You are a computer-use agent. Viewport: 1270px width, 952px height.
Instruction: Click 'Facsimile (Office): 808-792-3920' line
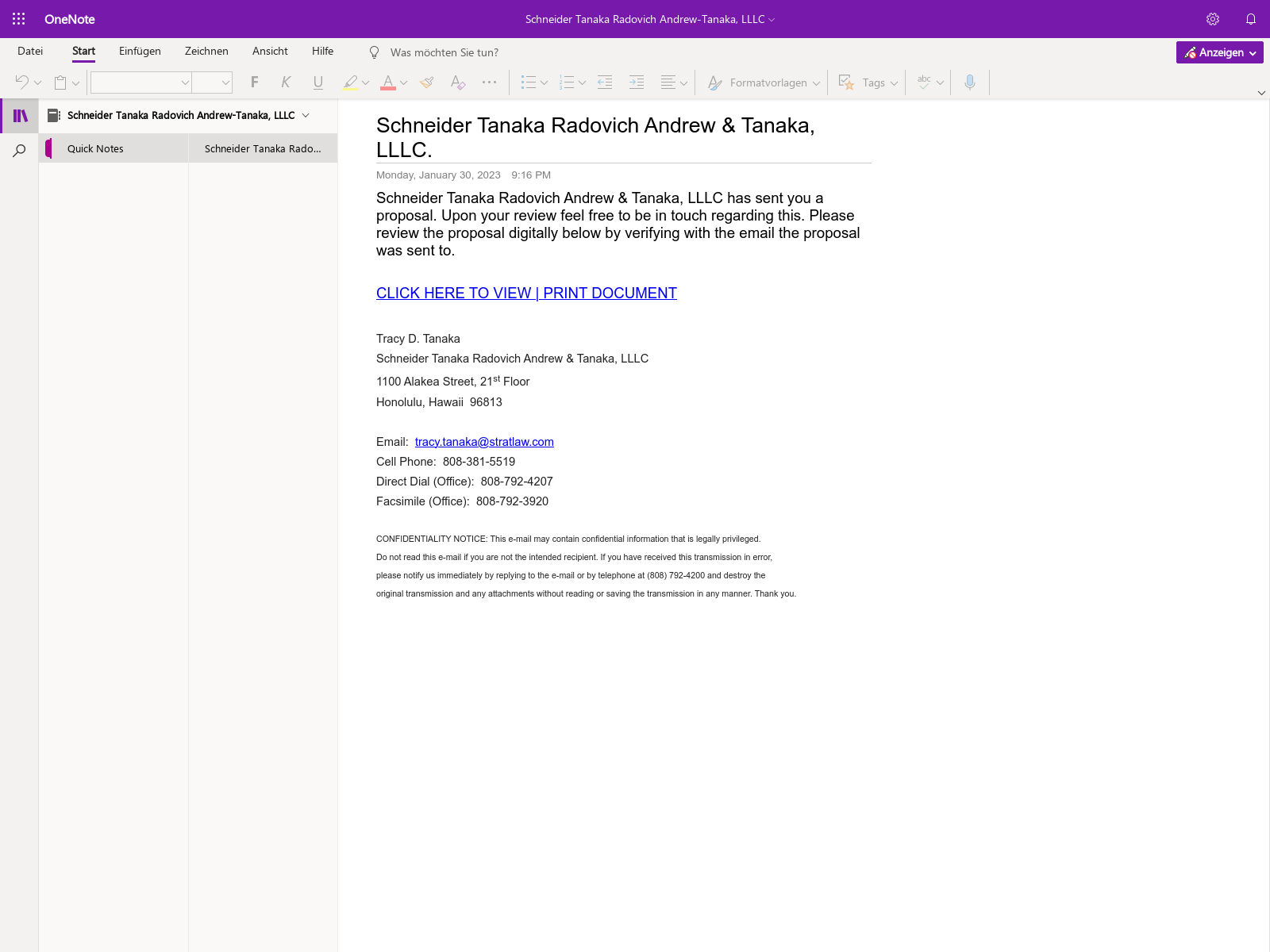pos(462,501)
